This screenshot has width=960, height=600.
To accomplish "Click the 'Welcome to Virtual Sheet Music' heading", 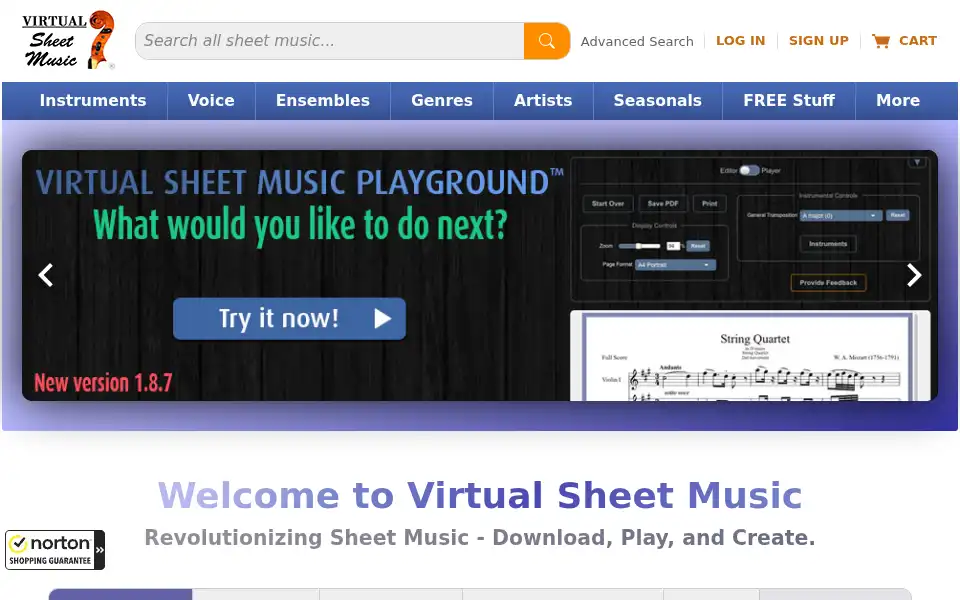I will tap(480, 495).
